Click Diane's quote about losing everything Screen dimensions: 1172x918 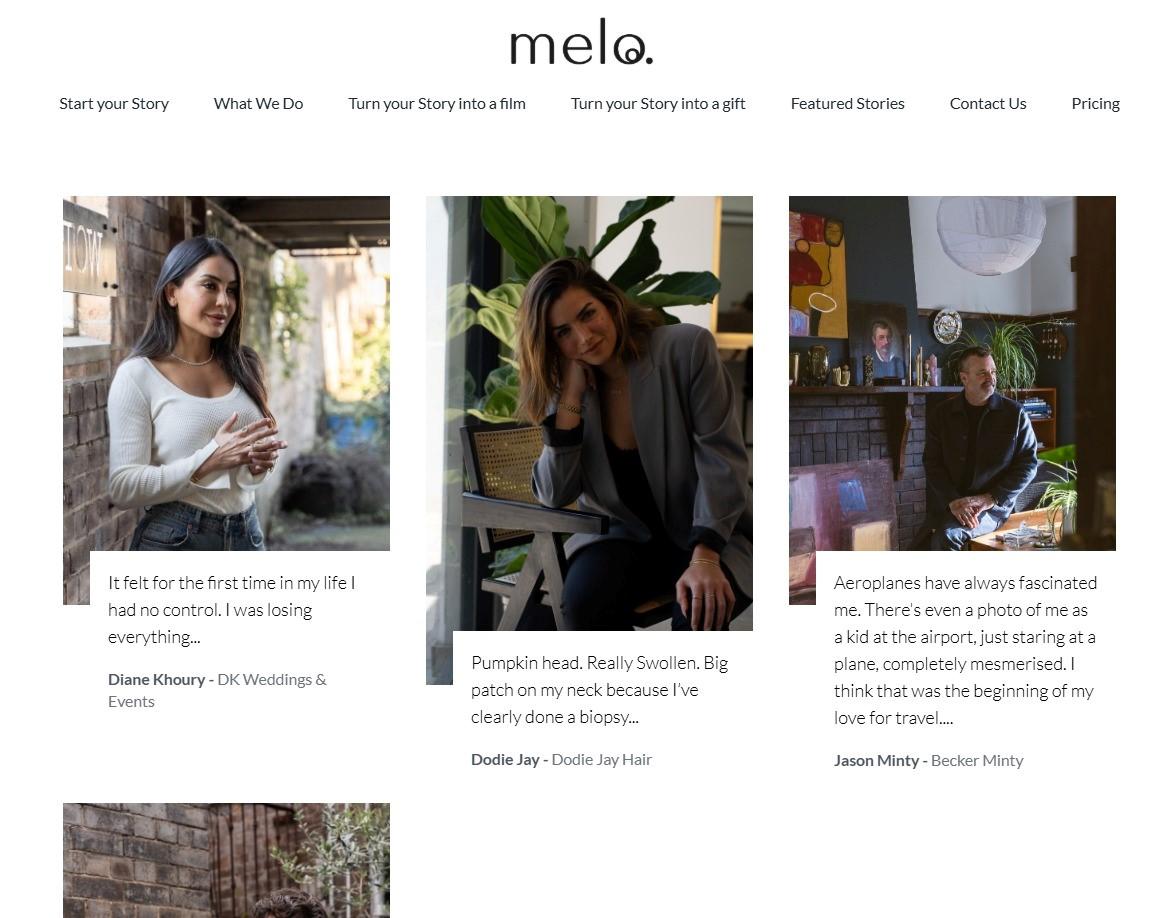click(x=231, y=609)
